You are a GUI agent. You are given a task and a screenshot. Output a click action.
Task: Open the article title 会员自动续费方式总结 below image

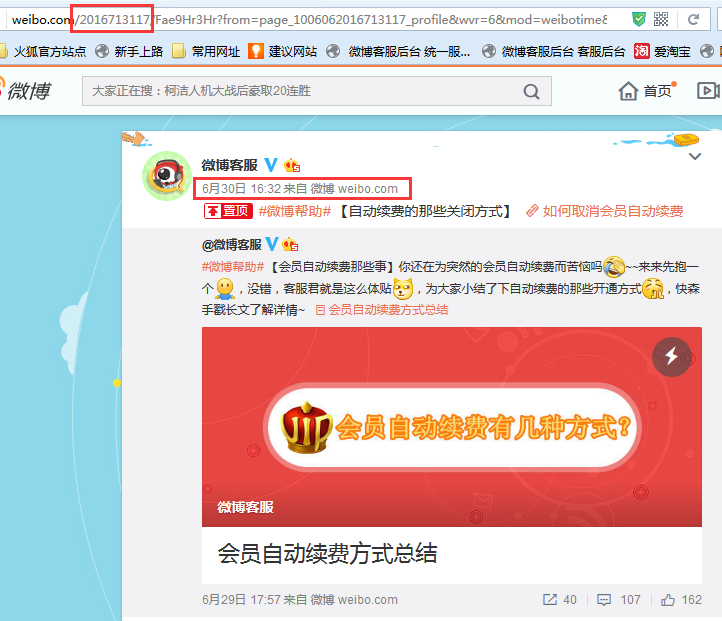coord(327,553)
